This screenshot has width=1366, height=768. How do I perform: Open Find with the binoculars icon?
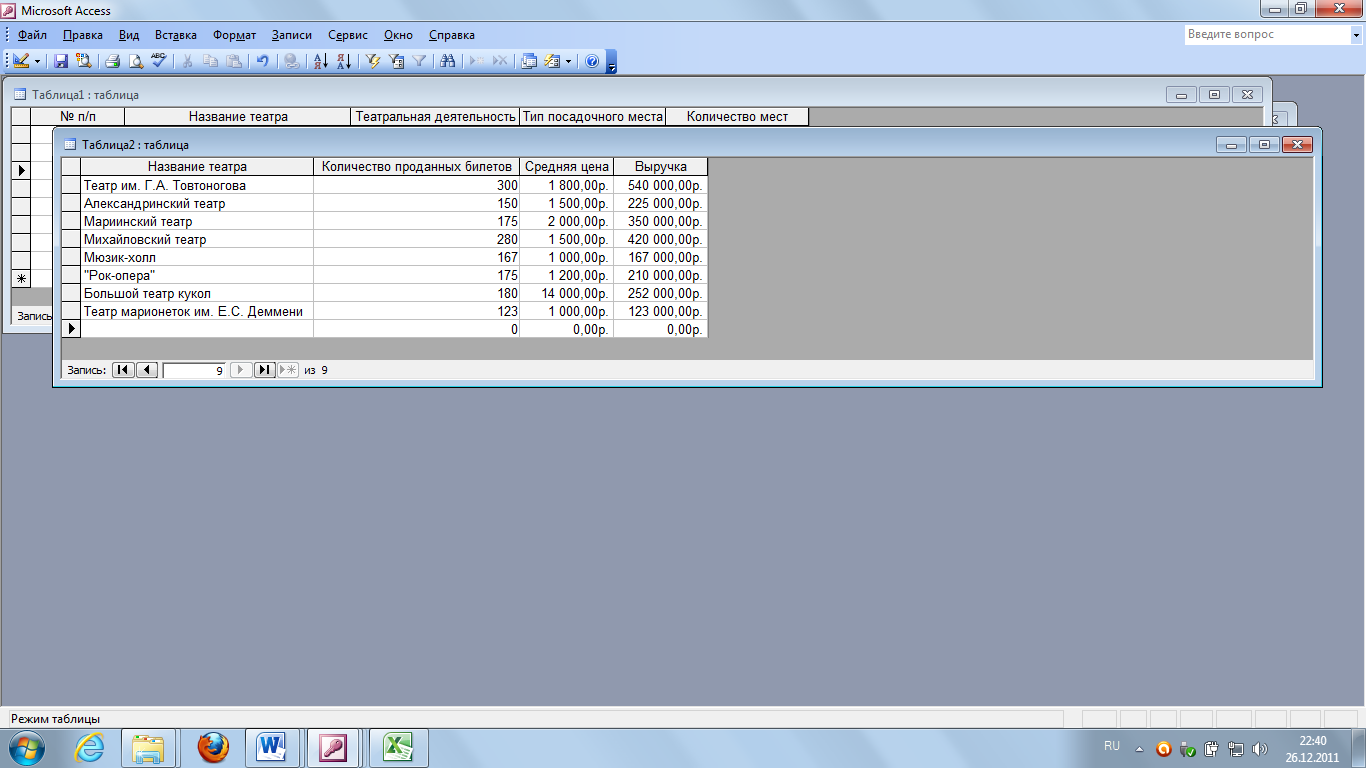448,61
